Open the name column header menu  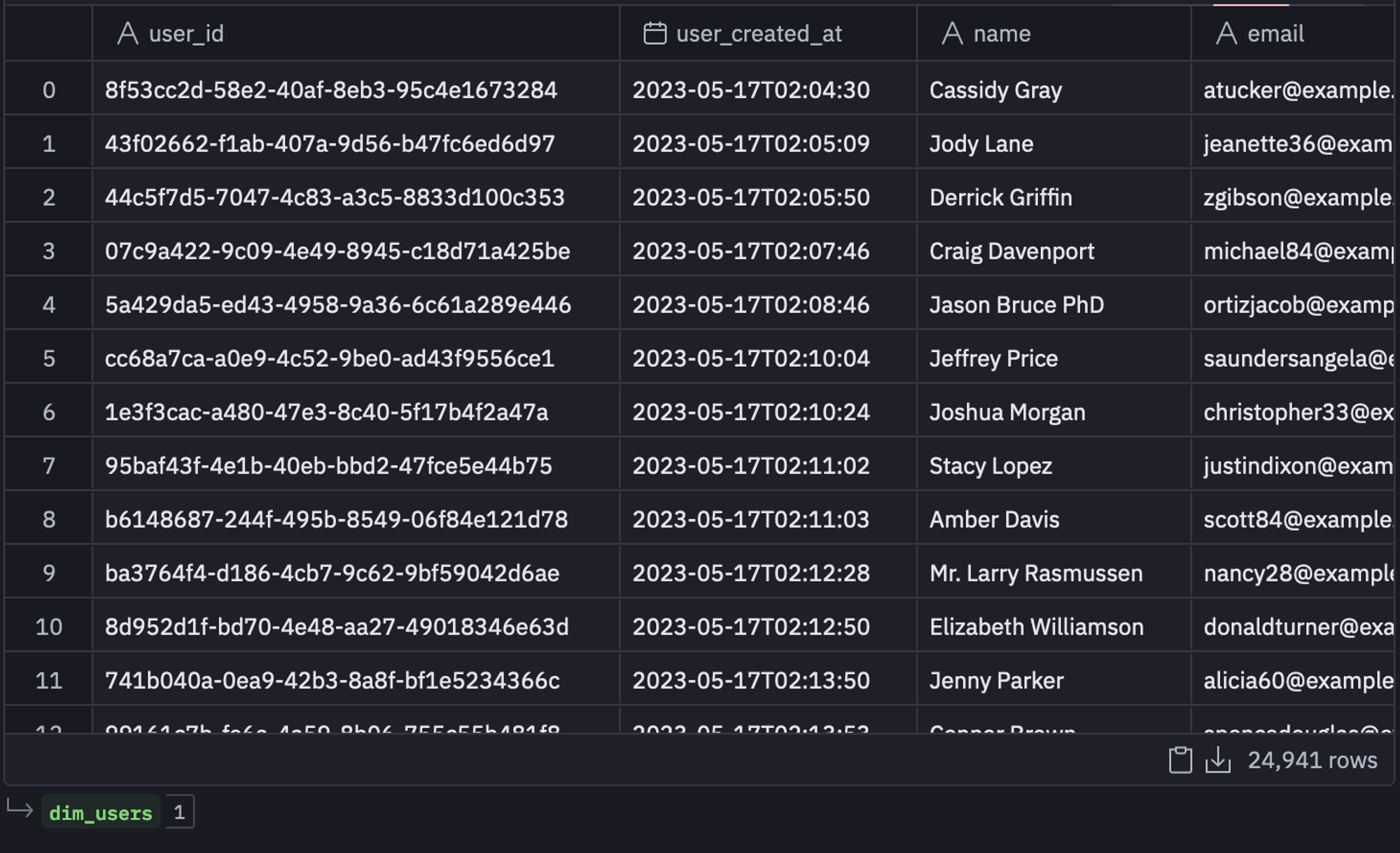click(x=1002, y=34)
